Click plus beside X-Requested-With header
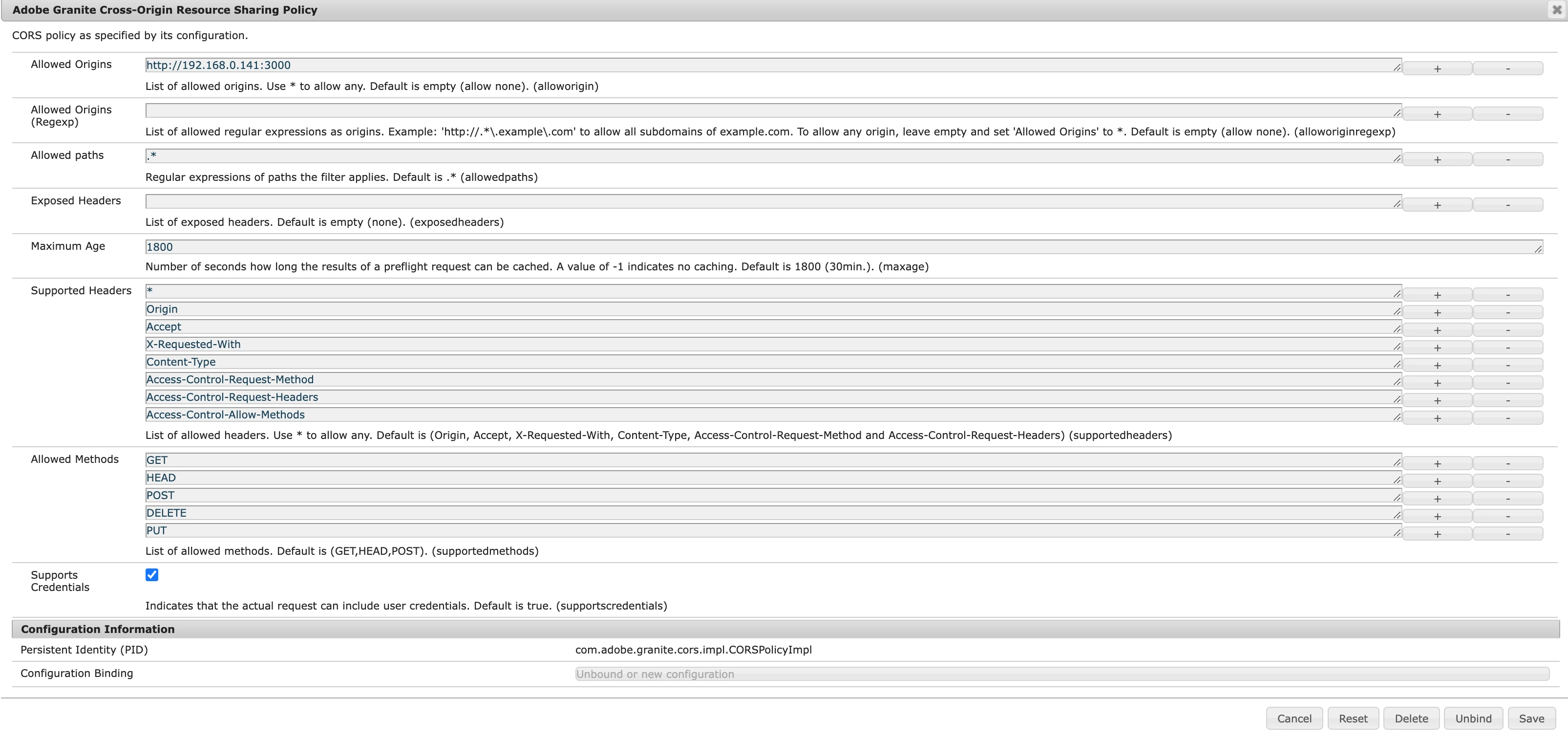 [1437, 347]
